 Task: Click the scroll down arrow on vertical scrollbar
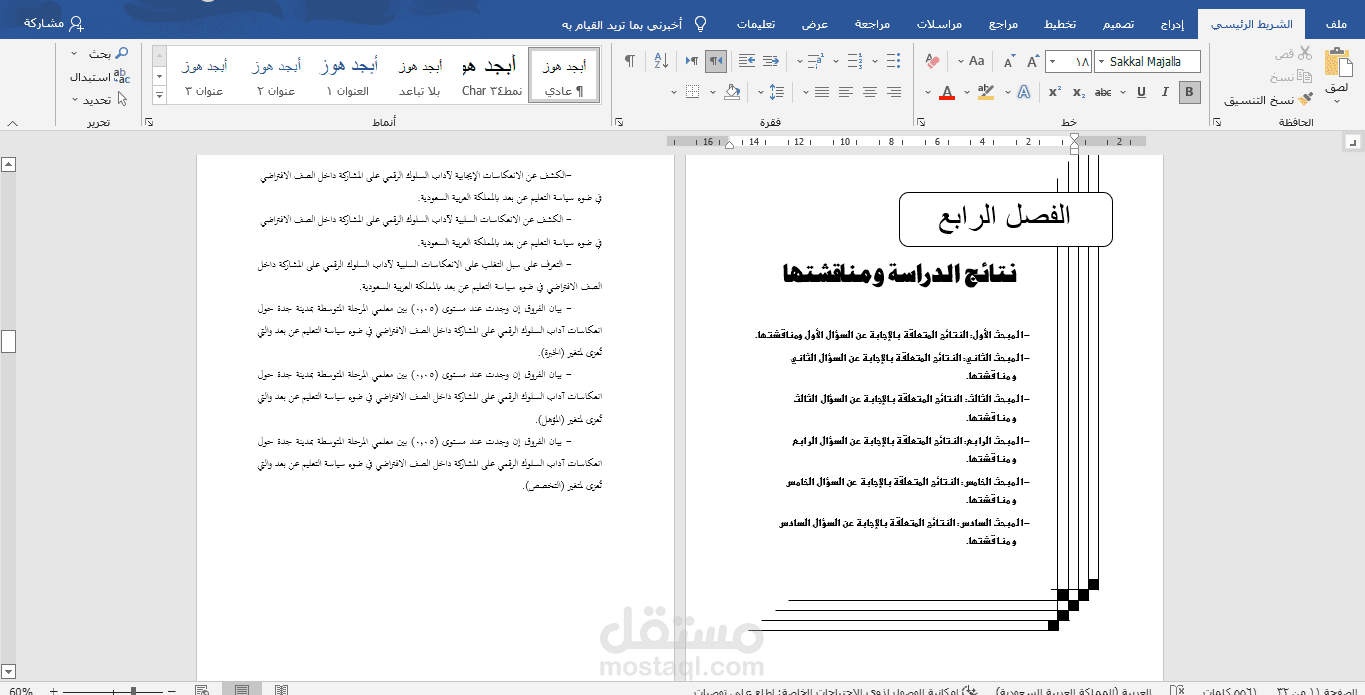pyautogui.click(x=8, y=671)
